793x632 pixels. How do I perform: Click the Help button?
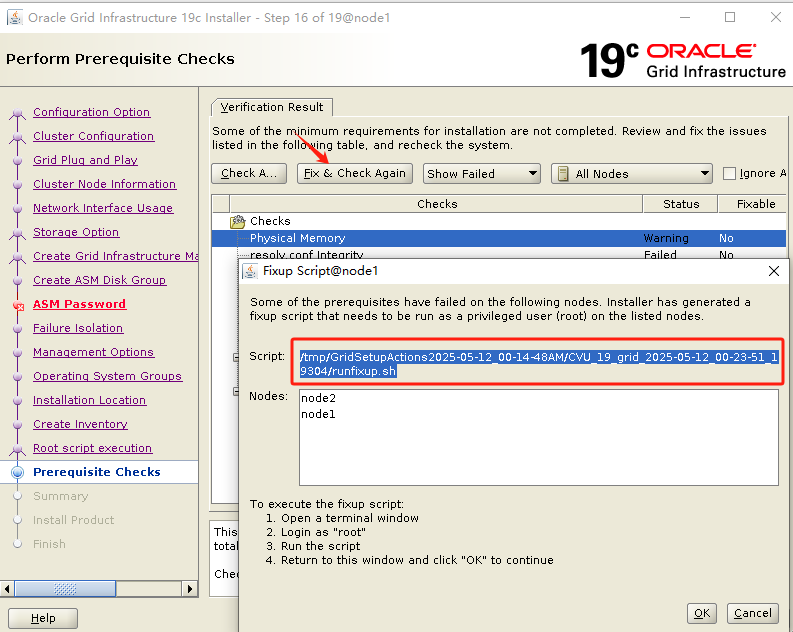tap(43, 618)
